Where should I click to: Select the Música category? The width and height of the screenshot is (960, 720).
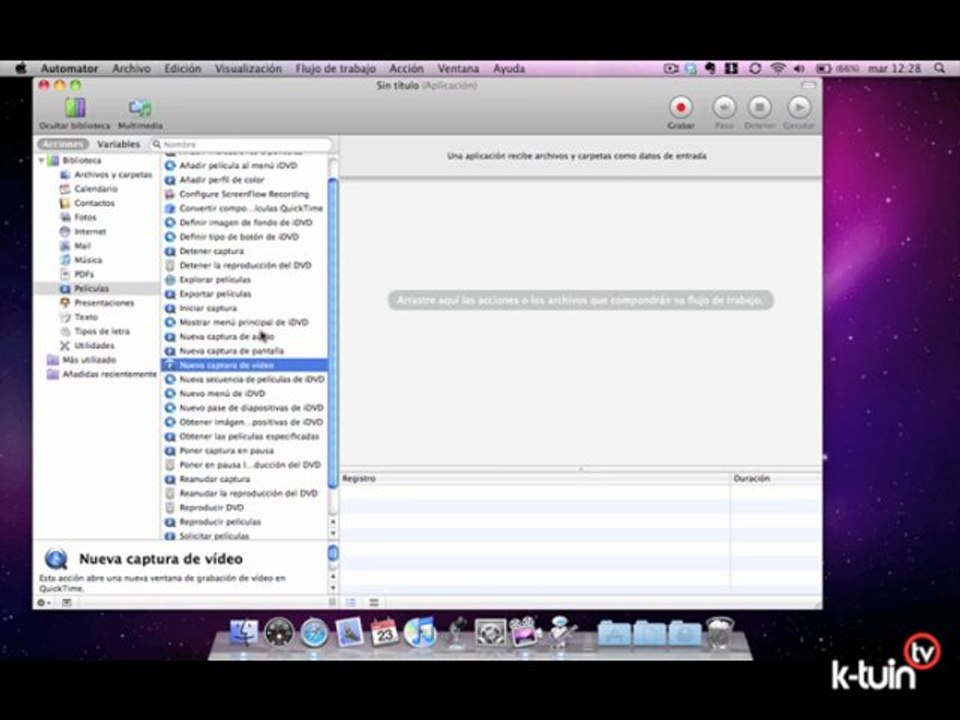tap(88, 260)
